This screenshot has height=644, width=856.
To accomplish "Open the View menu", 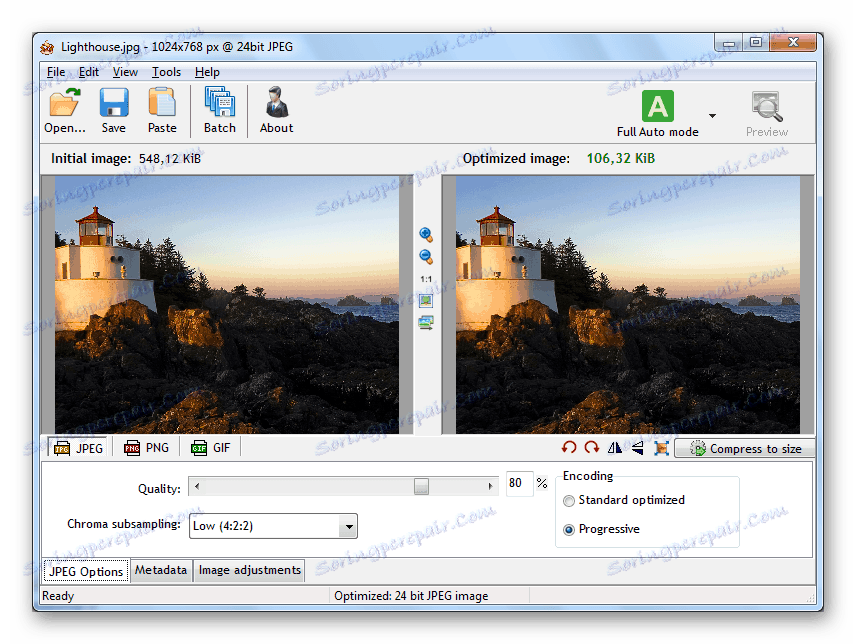I will [125, 72].
